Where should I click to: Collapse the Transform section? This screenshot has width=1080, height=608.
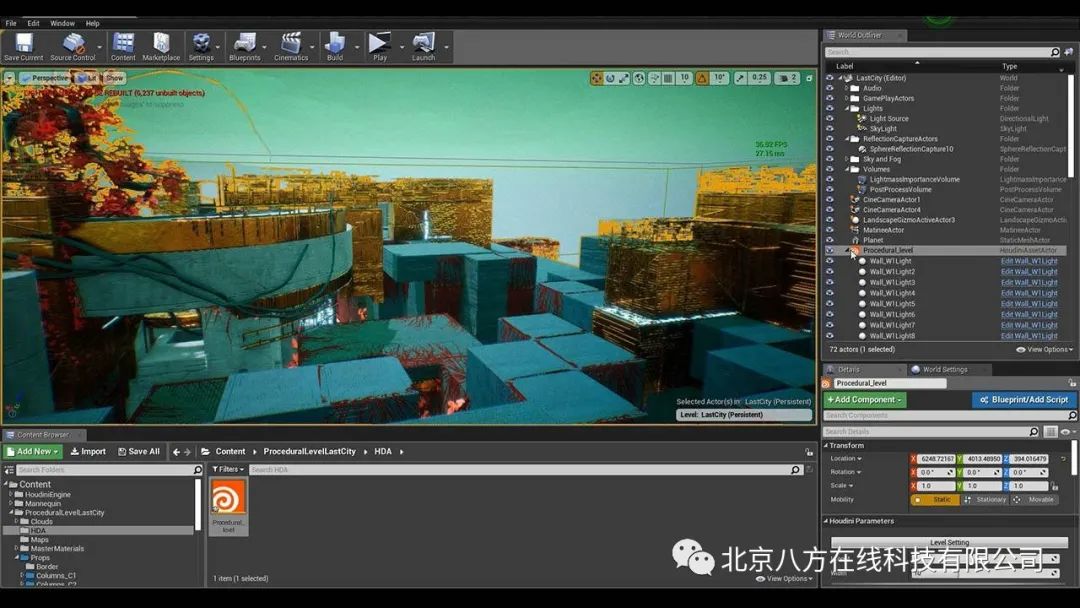pos(826,445)
